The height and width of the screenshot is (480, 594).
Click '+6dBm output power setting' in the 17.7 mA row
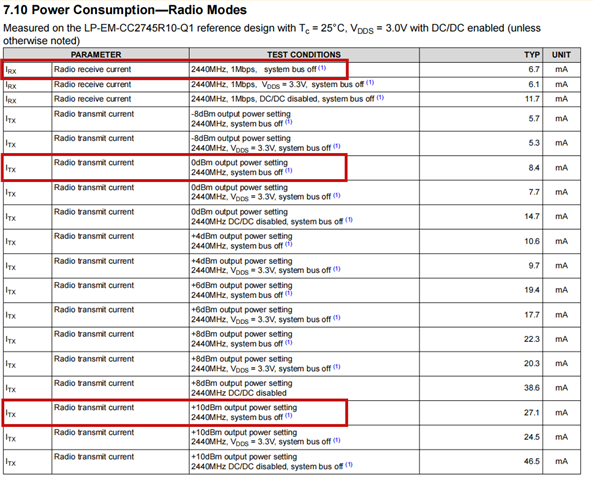pyautogui.click(x=242, y=310)
